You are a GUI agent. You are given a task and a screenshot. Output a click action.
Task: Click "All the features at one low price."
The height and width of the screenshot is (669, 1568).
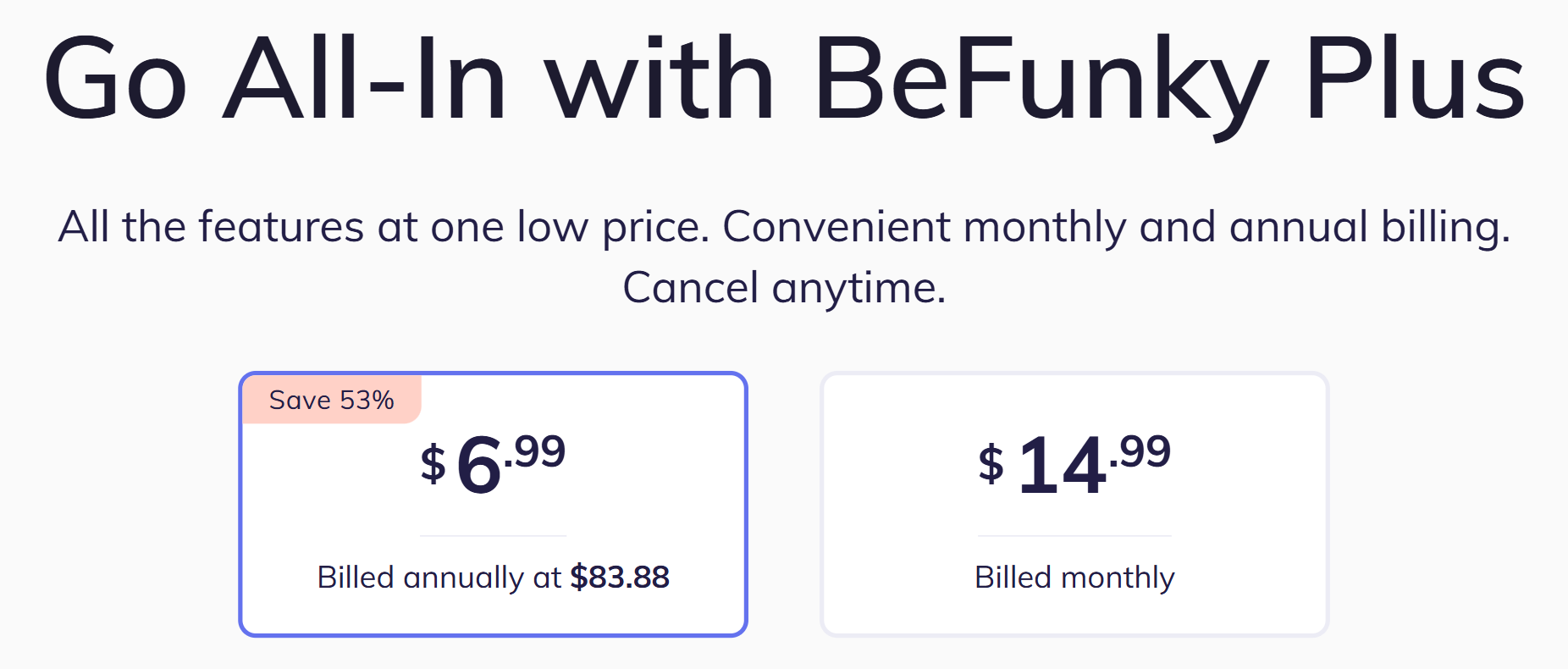tap(384, 227)
